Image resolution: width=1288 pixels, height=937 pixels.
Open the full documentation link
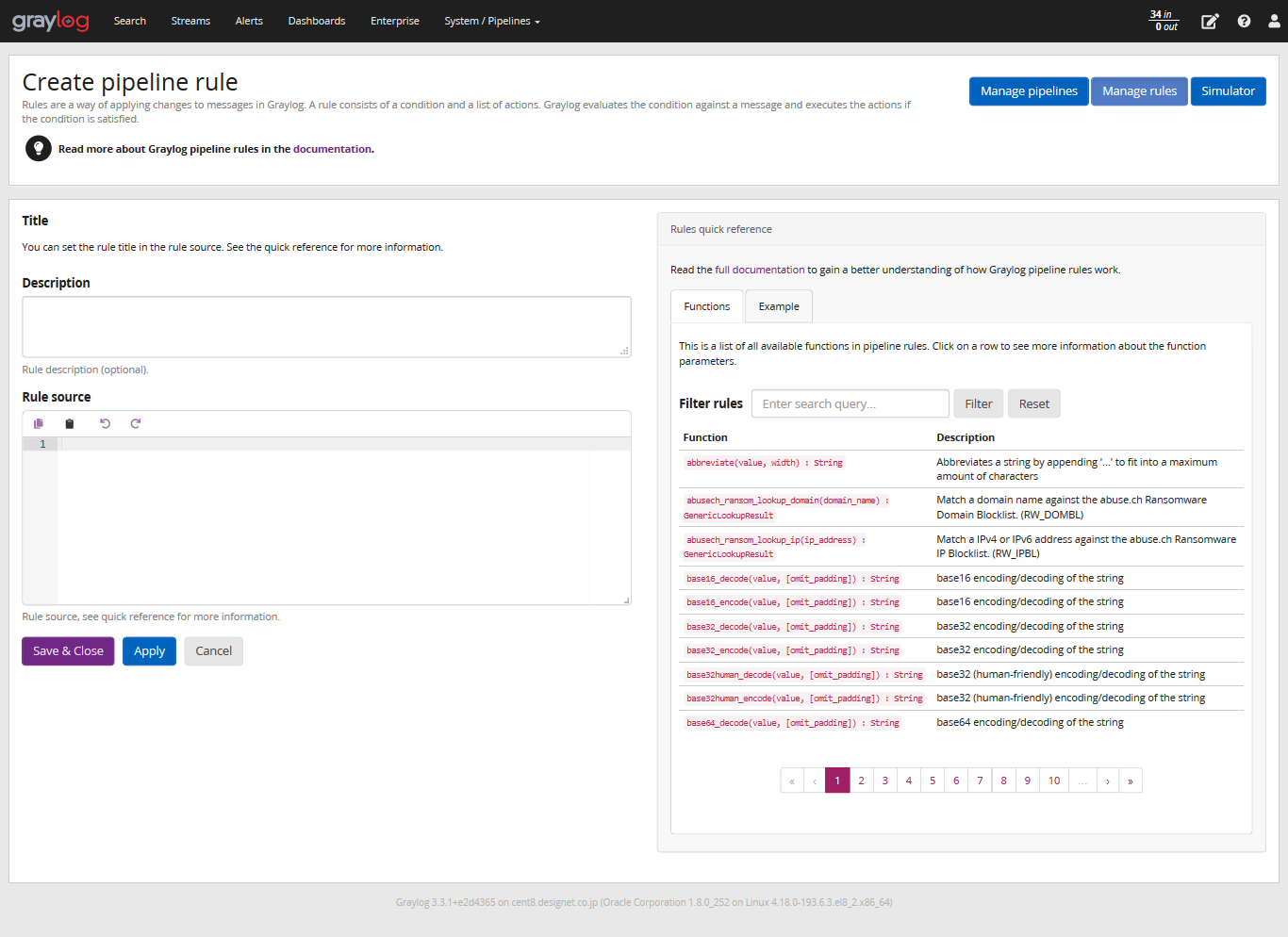click(760, 270)
